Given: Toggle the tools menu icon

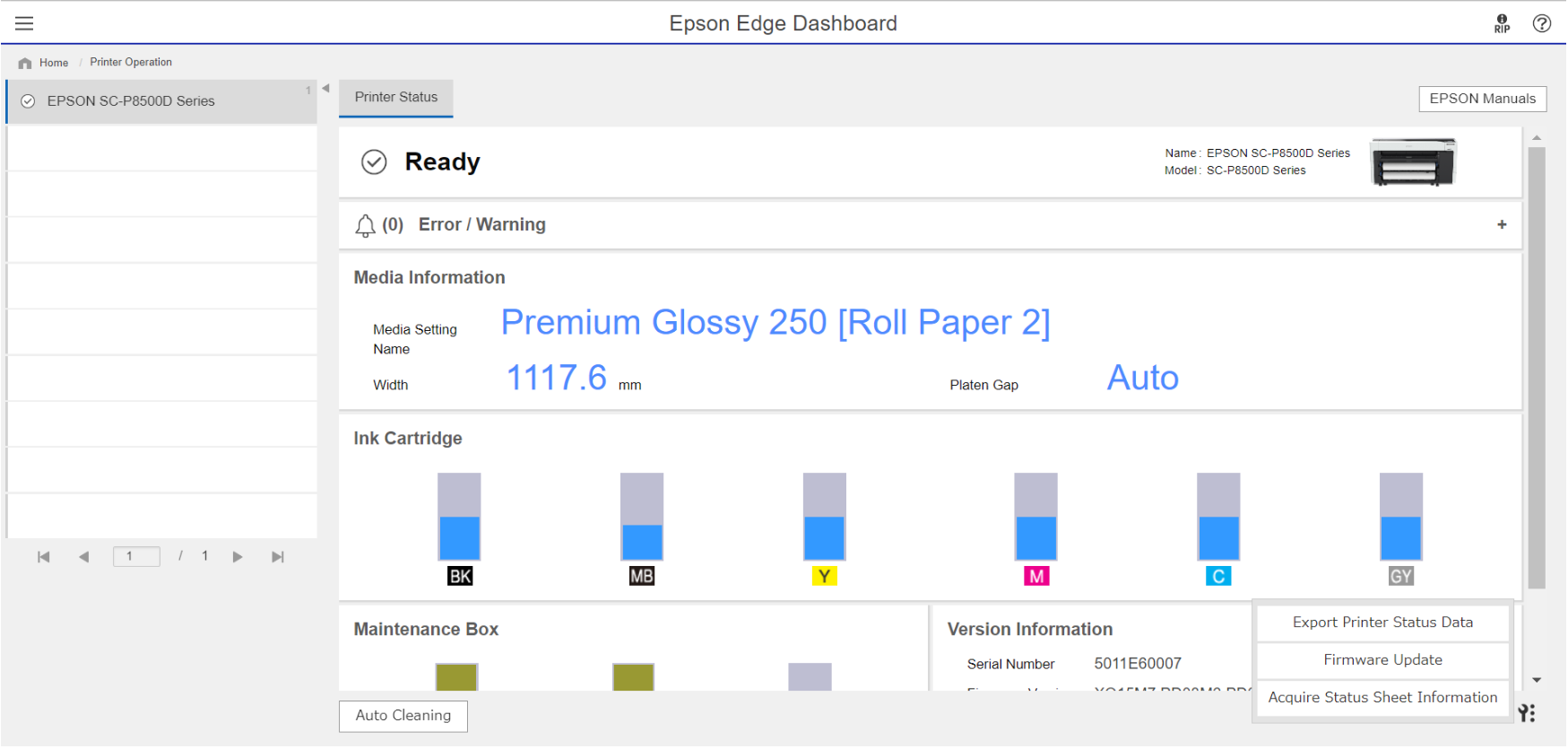Looking at the screenshot, I should coord(1527,714).
